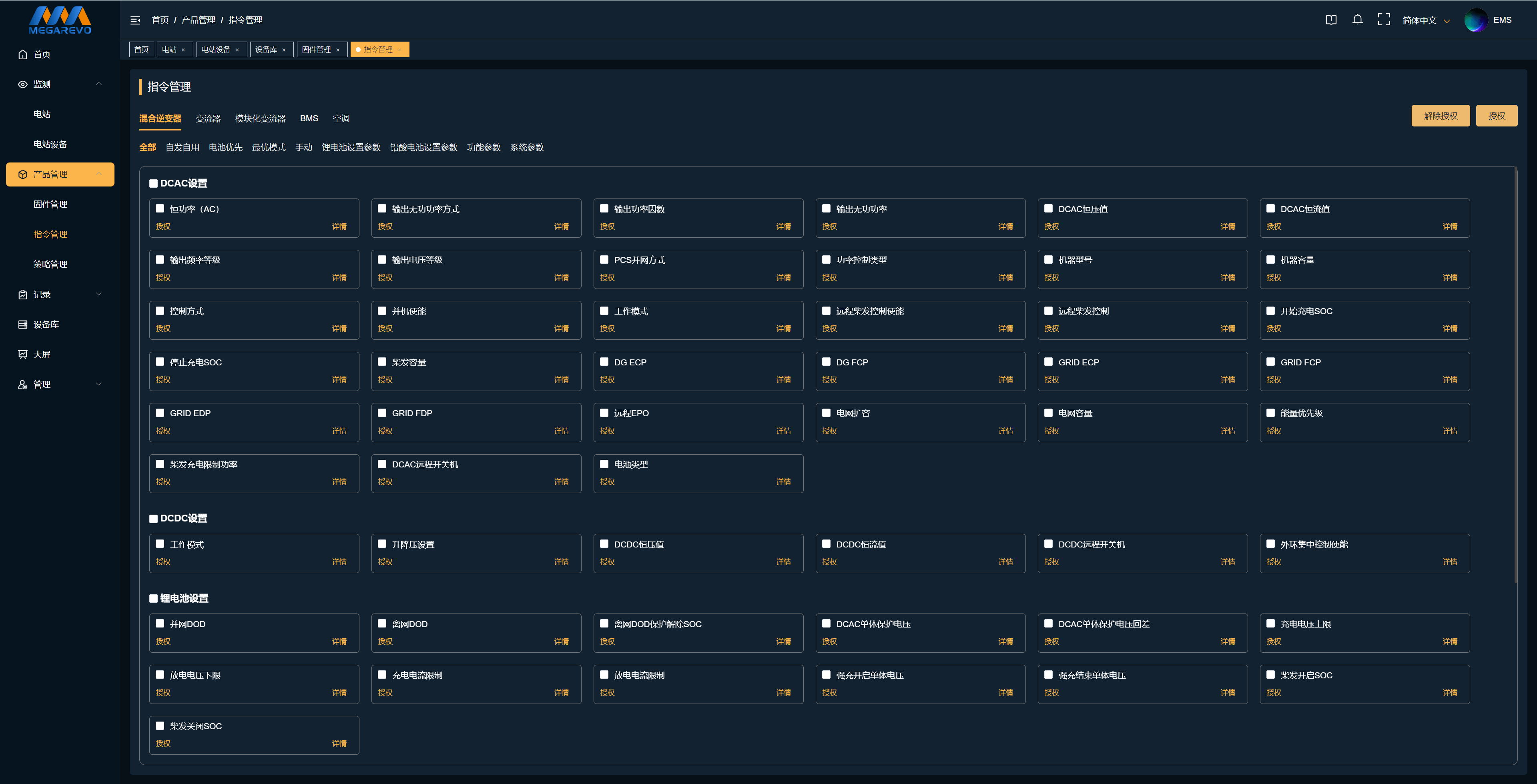Tick the GRID FCP checkbox

pyautogui.click(x=1270, y=361)
